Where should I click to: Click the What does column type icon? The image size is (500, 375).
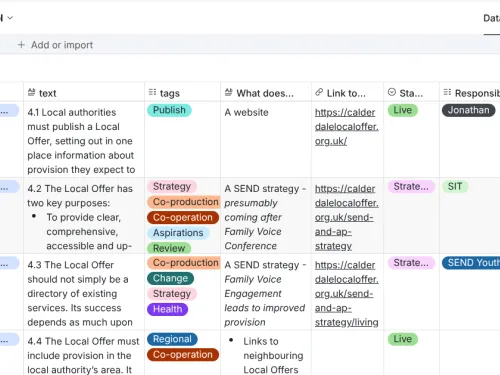tap(229, 92)
